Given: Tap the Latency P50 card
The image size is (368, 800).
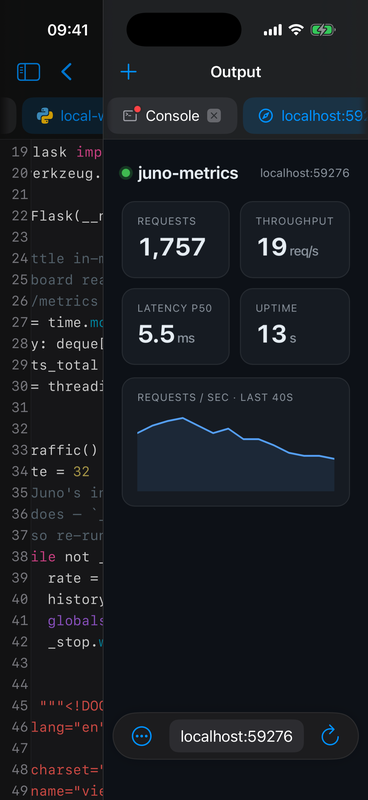Looking at the screenshot, I should 176,327.
